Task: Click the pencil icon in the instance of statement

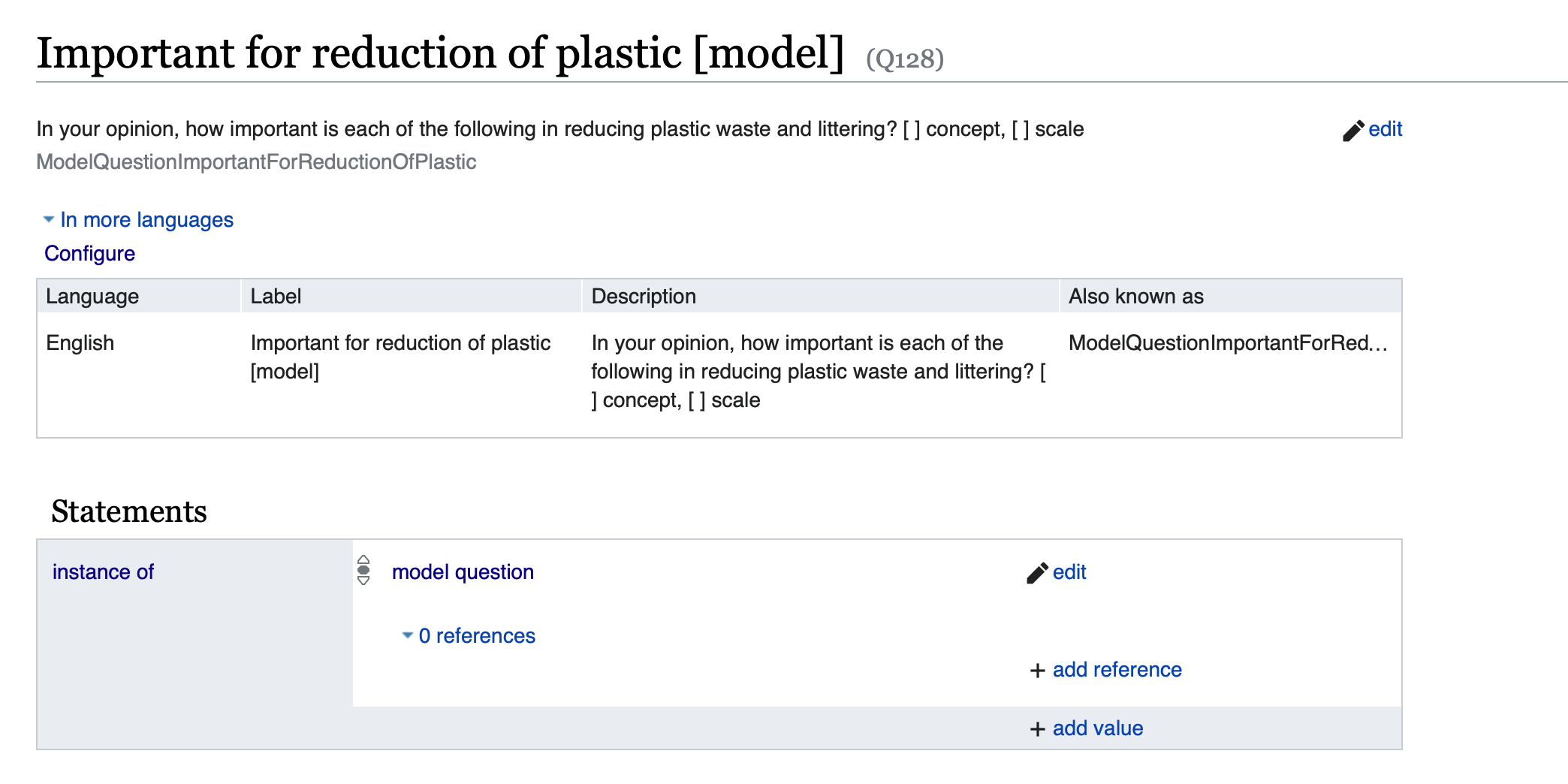Action: click(1037, 573)
